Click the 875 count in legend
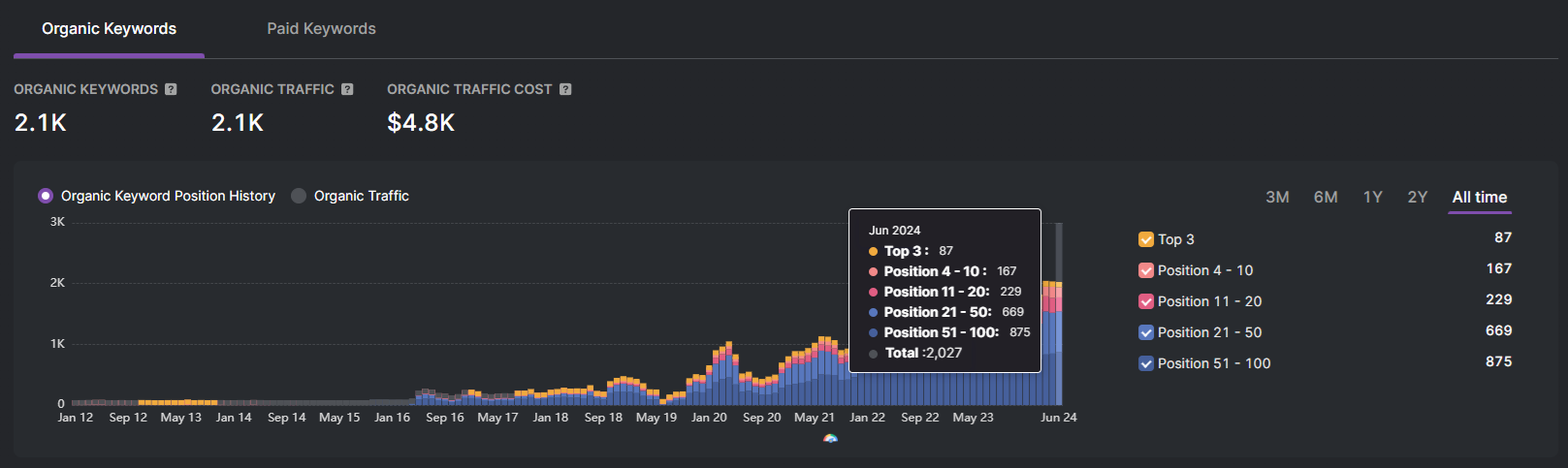Image resolution: width=1568 pixels, height=468 pixels. tap(1499, 361)
